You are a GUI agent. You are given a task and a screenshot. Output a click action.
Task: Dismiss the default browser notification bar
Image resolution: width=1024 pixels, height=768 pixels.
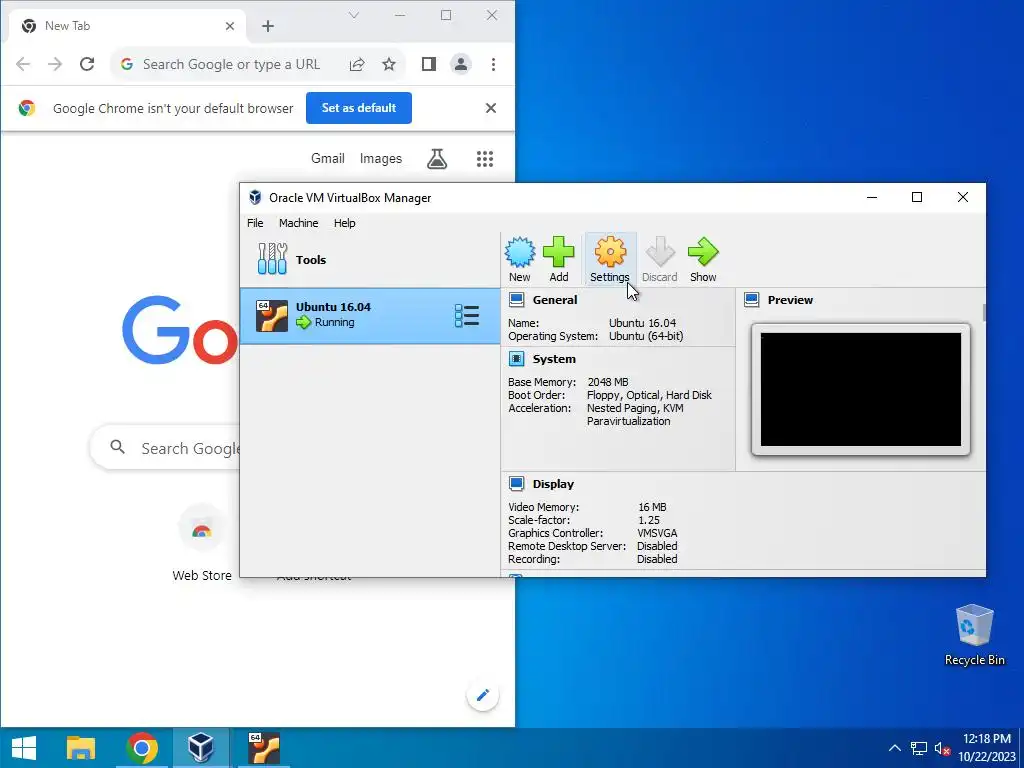491,108
